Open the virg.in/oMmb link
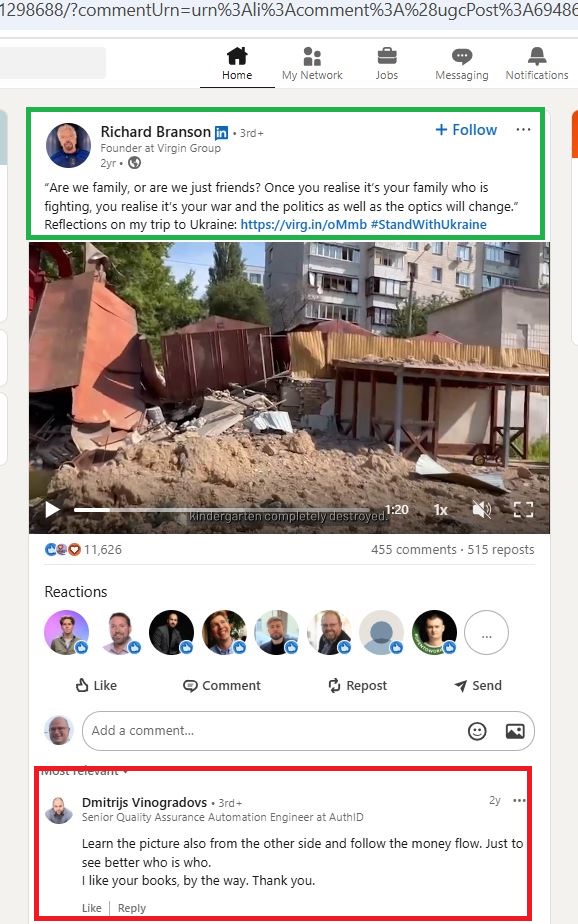The height and width of the screenshot is (924, 578). [303, 225]
